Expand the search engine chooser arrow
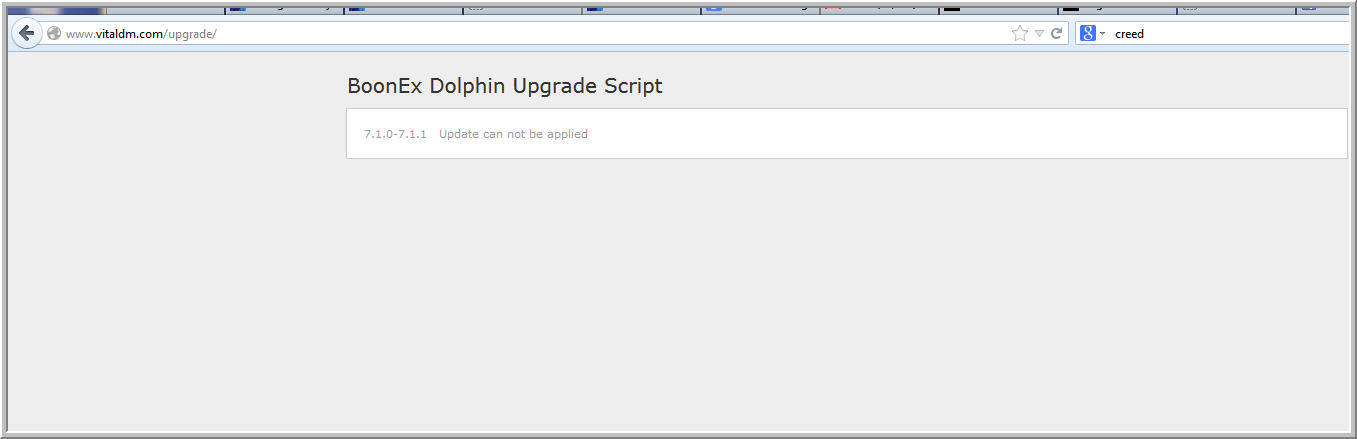1357x439 pixels. click(x=1102, y=33)
